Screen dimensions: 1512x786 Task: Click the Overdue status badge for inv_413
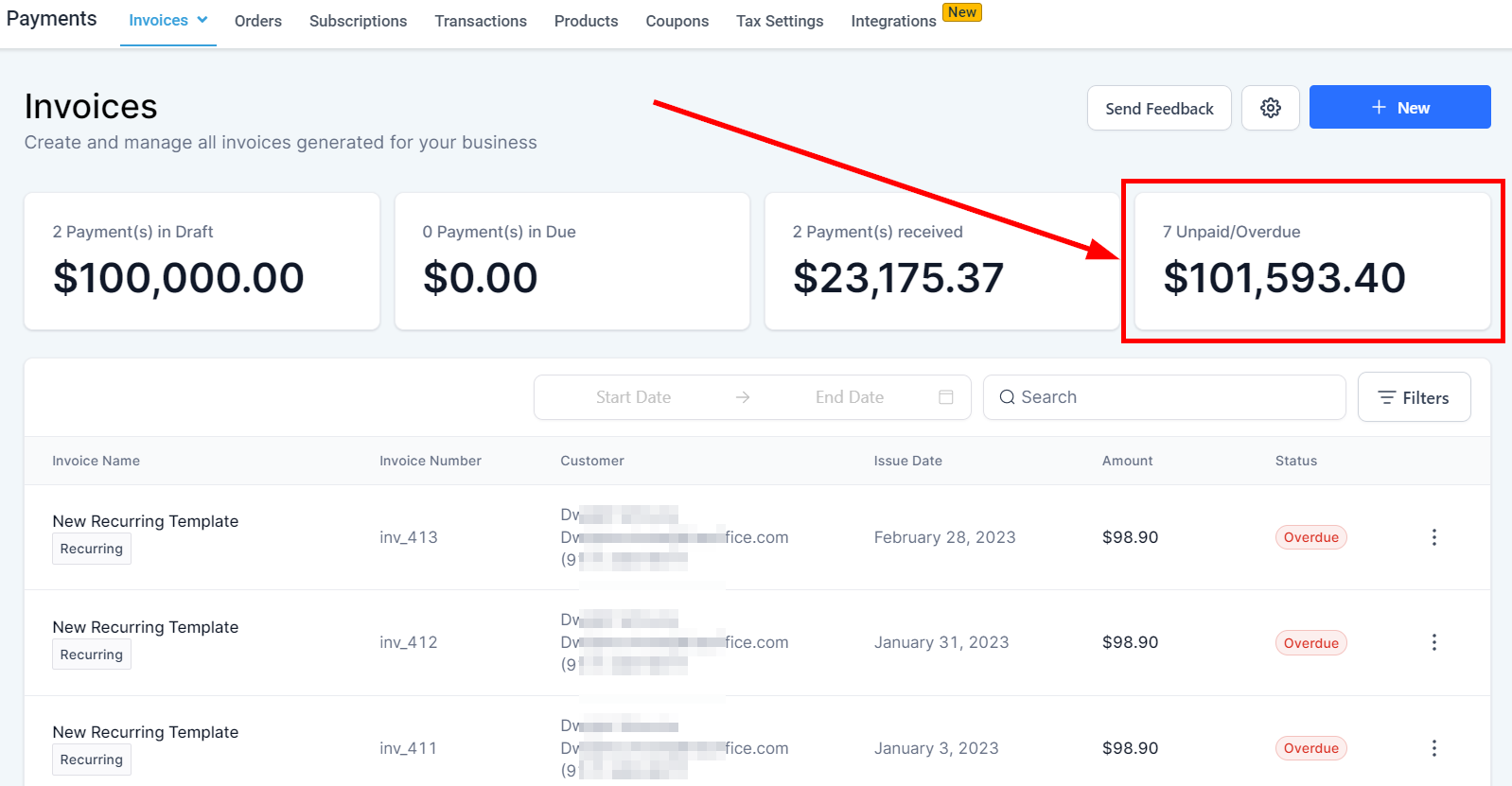pos(1310,537)
